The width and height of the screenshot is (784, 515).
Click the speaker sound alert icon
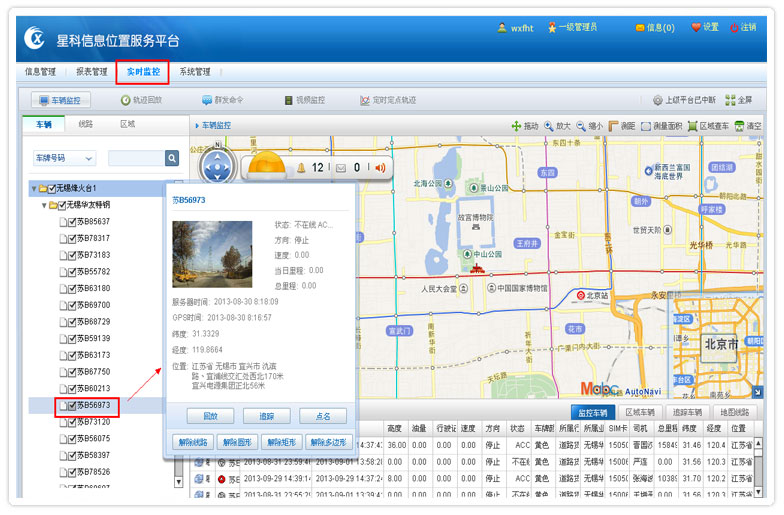pyautogui.click(x=380, y=167)
